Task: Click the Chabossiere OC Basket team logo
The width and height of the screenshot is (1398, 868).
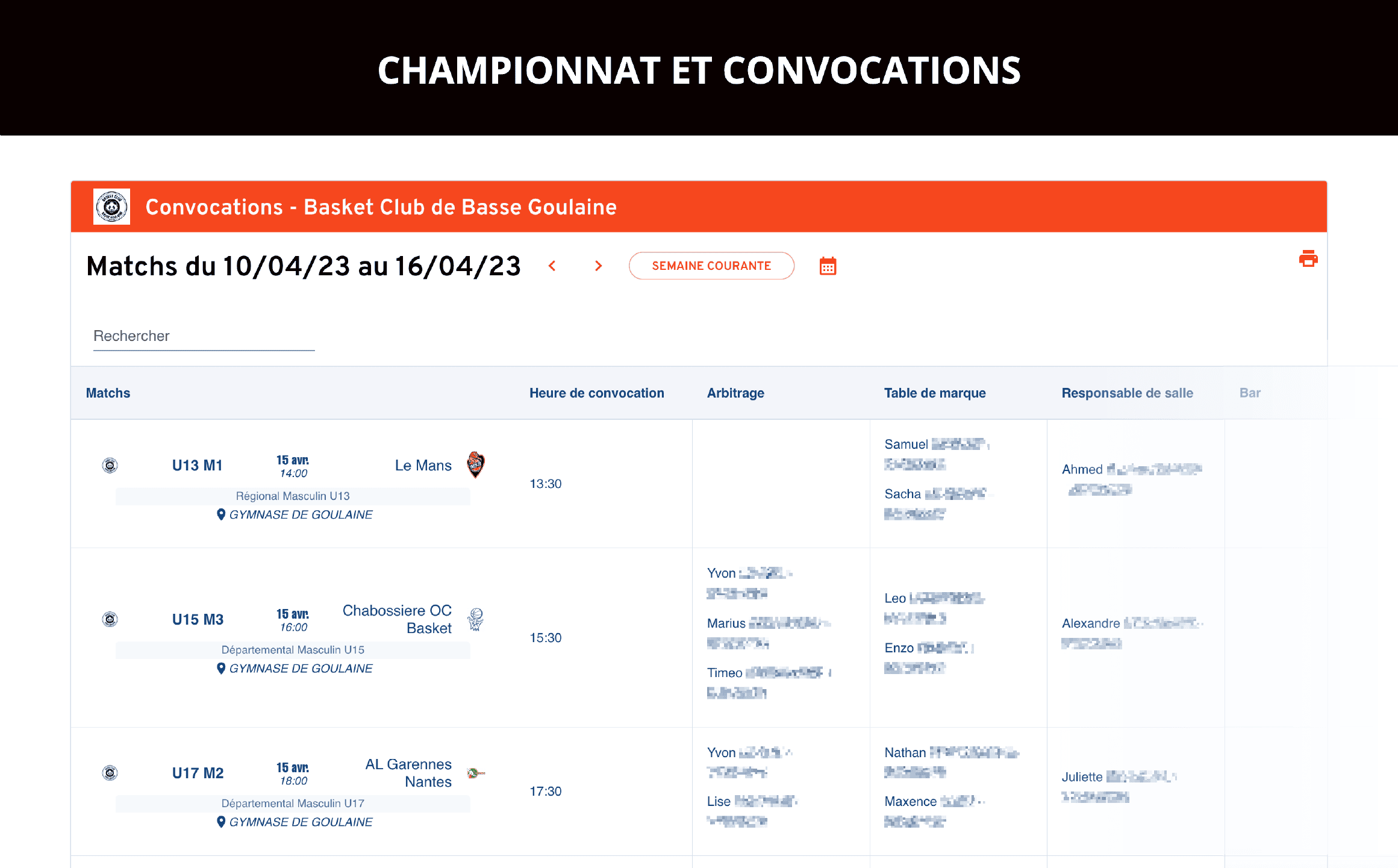Action: pos(475,619)
